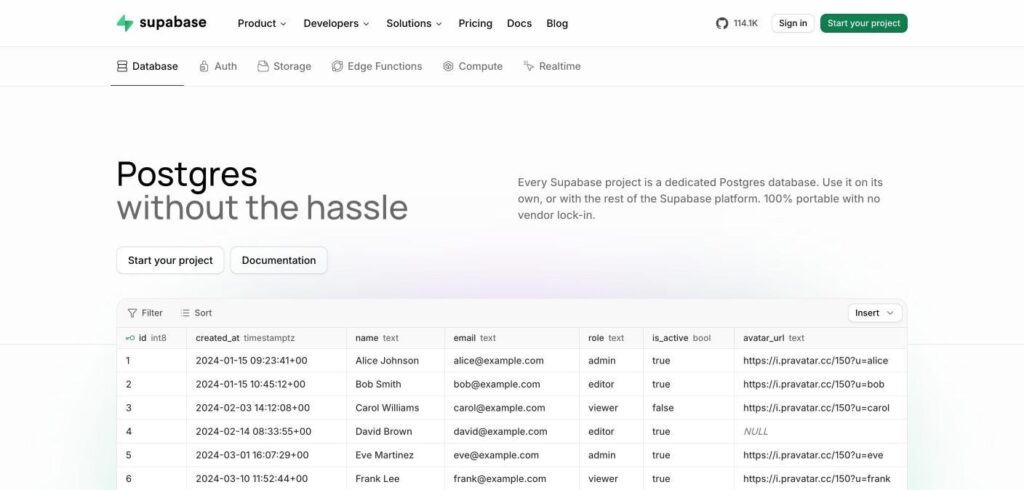This screenshot has width=1024, height=490.
Task: Open the Docs link
Action: tap(519, 24)
